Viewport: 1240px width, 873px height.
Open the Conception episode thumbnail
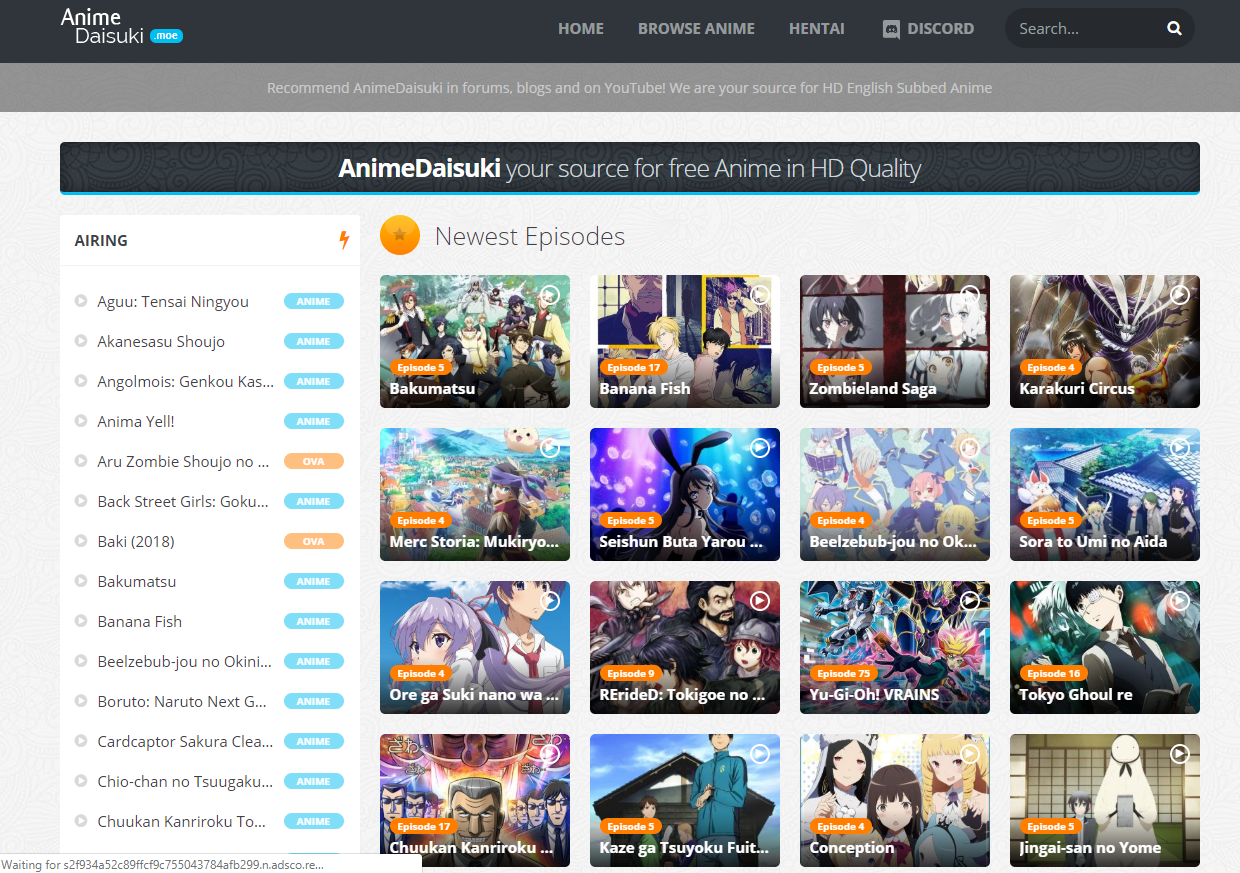point(895,800)
